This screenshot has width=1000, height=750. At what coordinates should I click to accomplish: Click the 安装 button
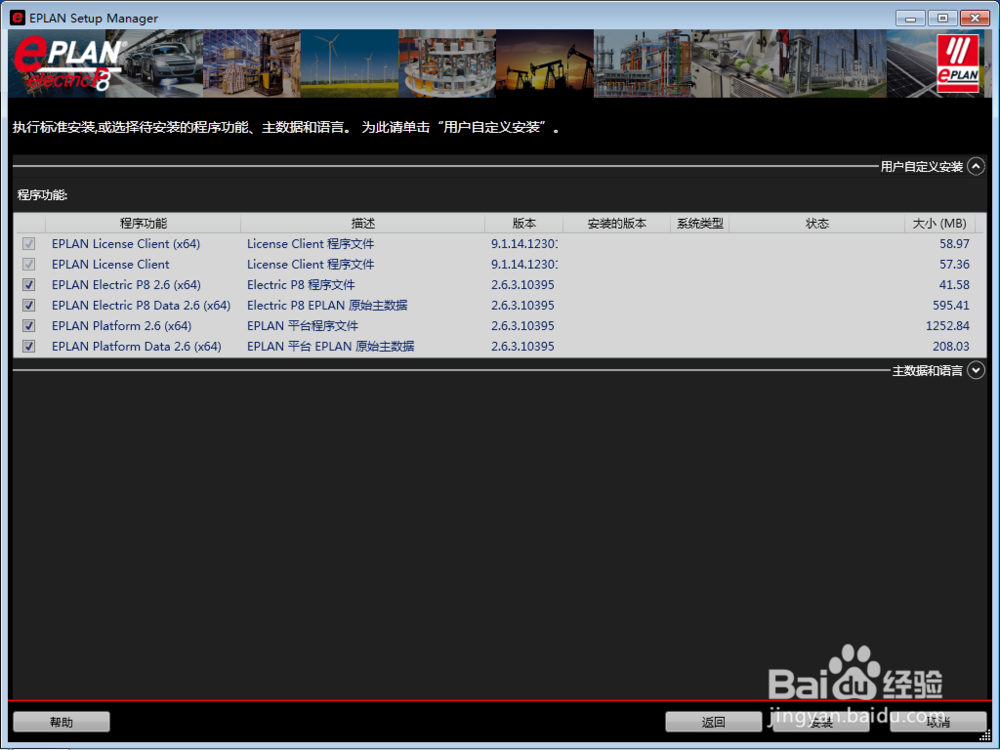(x=821, y=722)
